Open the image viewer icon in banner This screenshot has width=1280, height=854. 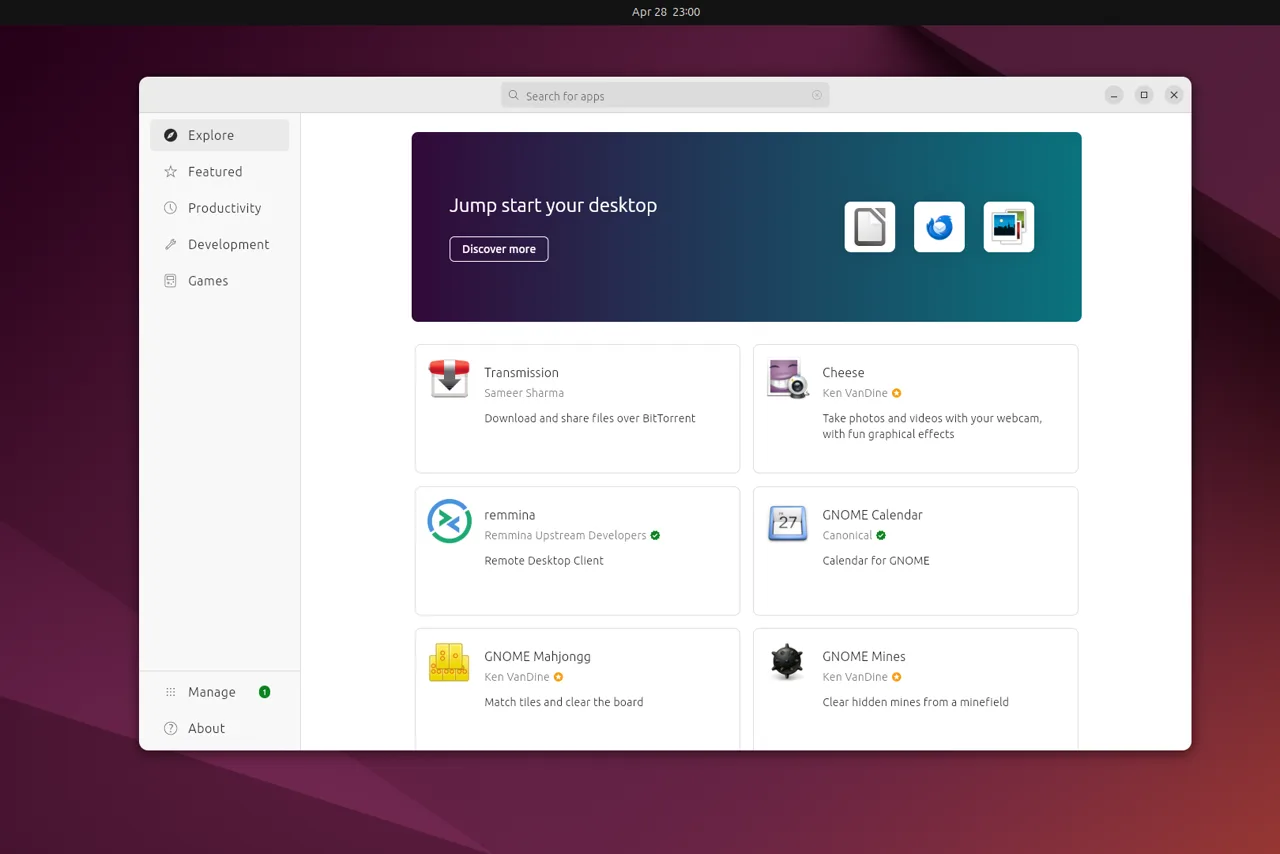1009,227
